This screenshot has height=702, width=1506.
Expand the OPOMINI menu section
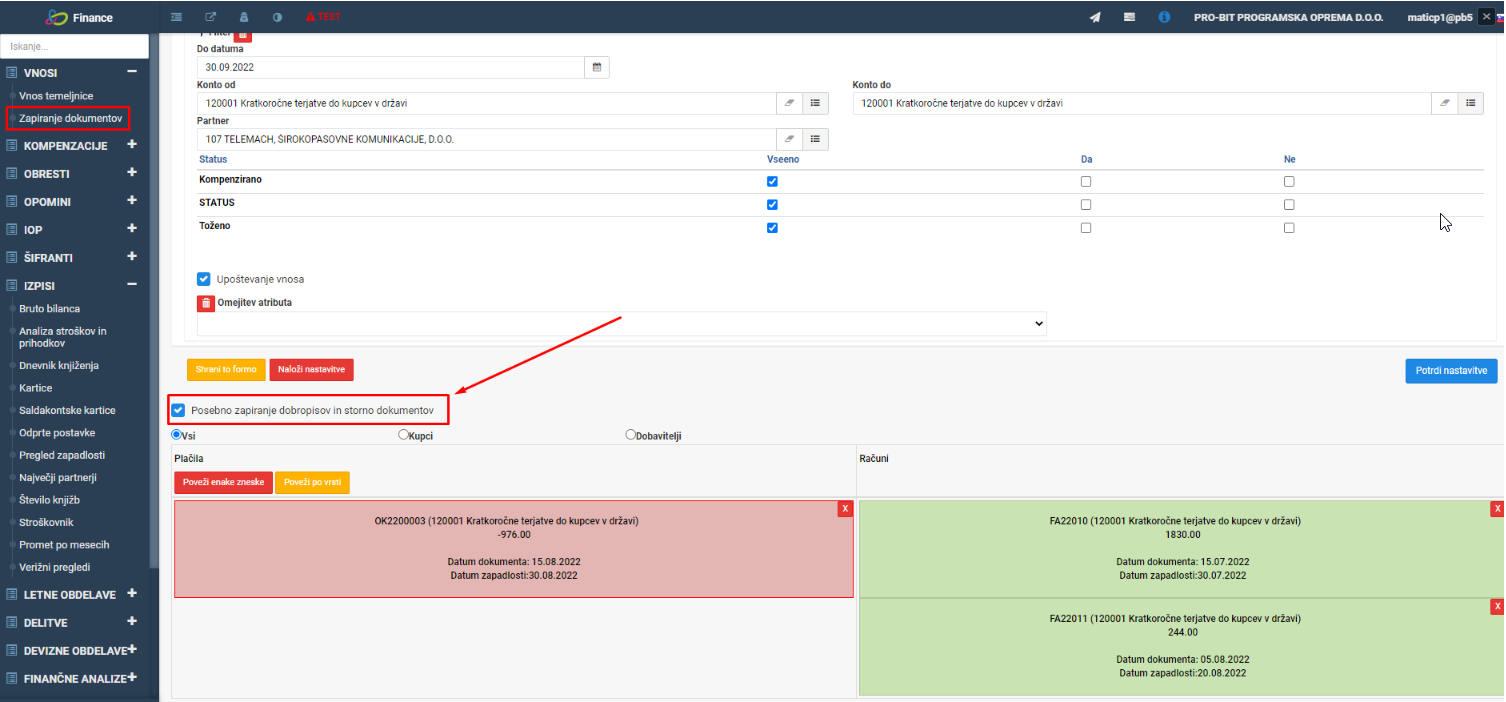point(131,201)
